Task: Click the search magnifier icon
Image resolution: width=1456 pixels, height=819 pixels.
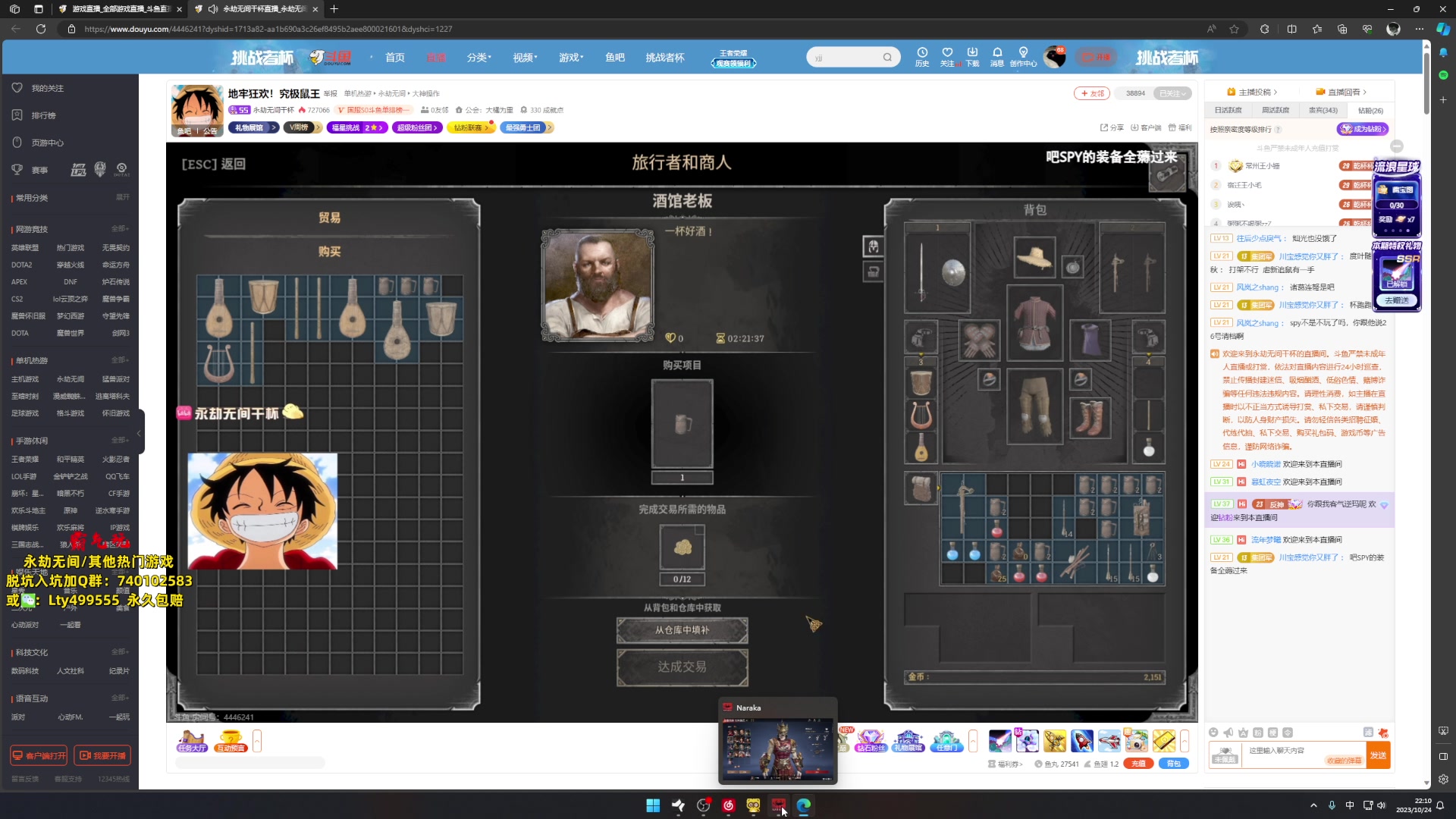Action: point(887,58)
